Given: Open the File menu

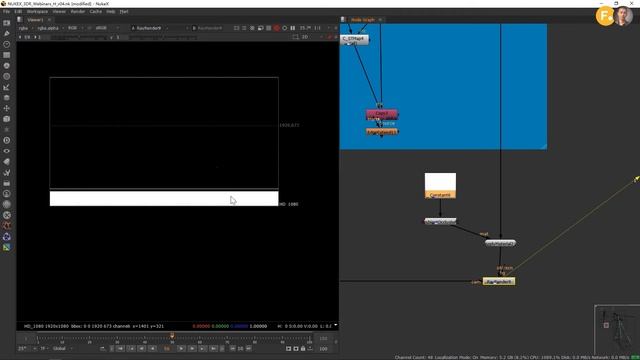Looking at the screenshot, I should 7,11.
